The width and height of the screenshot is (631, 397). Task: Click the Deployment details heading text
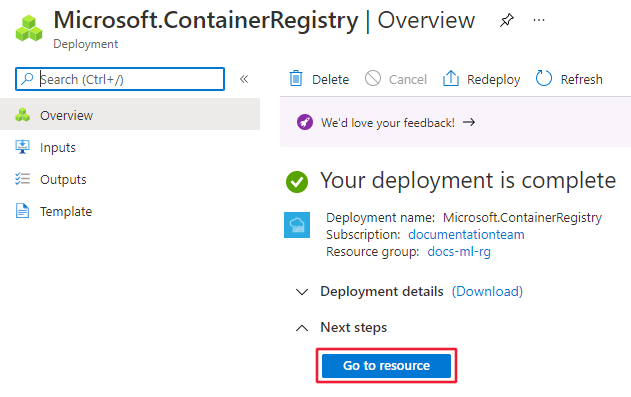[x=381, y=291]
